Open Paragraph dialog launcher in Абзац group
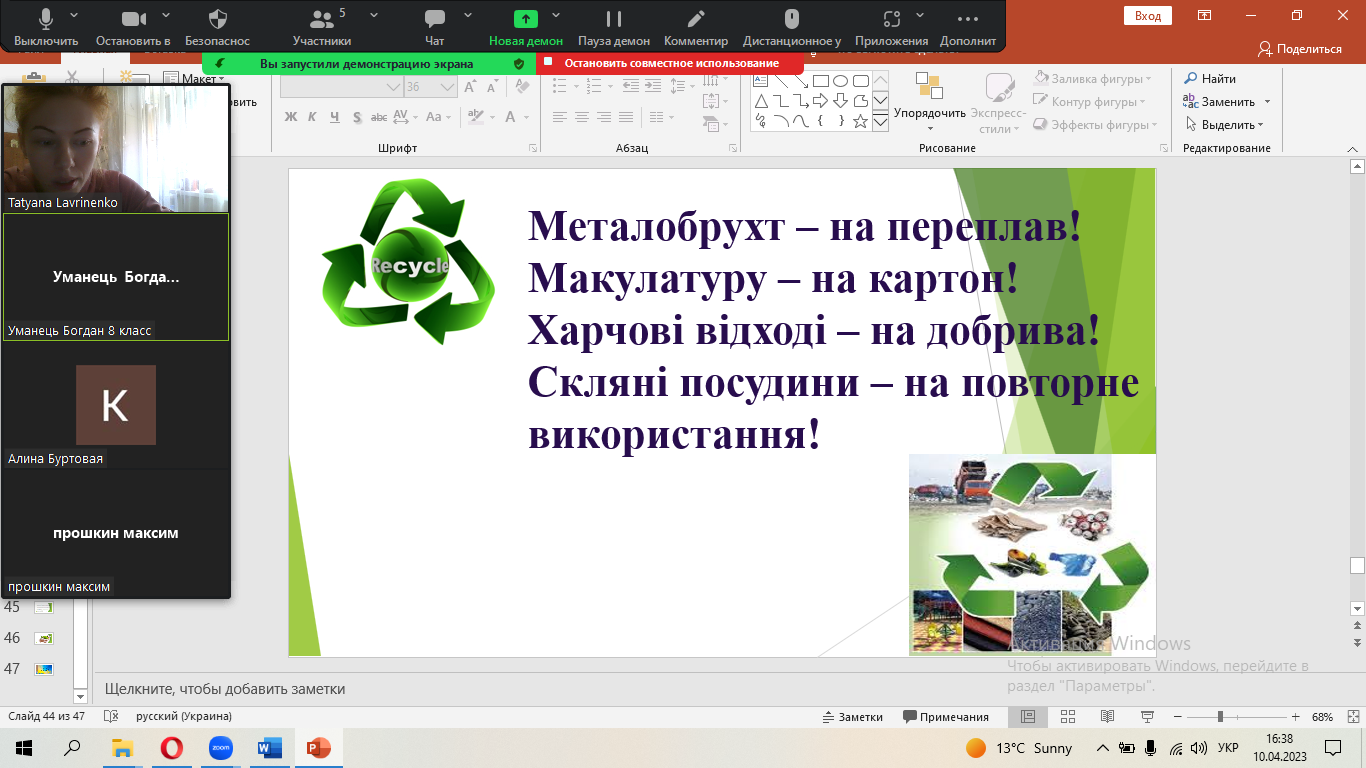The image size is (1366, 768). [x=733, y=148]
